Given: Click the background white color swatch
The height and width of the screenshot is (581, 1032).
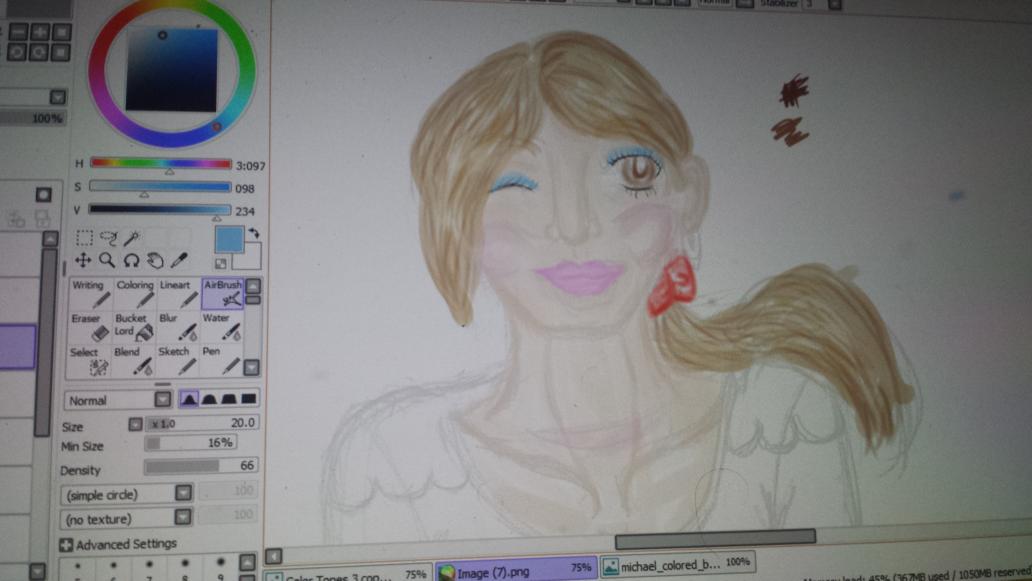Looking at the screenshot, I should [248, 257].
